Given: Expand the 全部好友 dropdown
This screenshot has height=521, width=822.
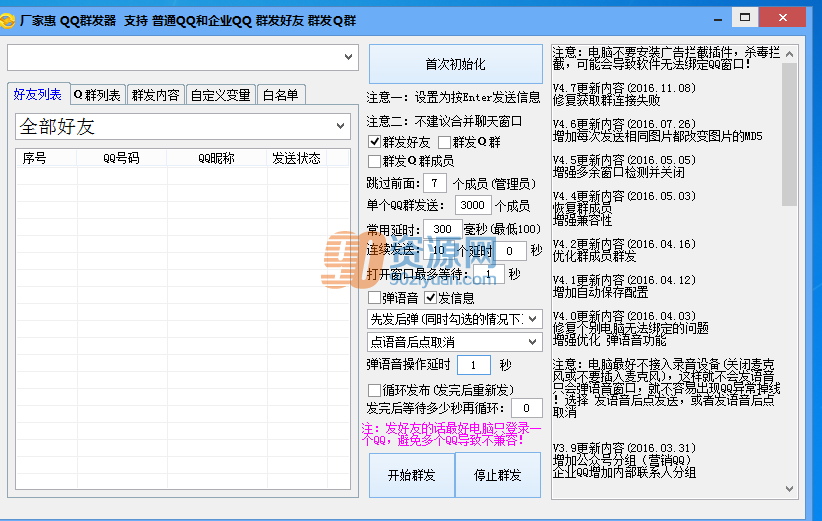Looking at the screenshot, I should click(x=340, y=126).
